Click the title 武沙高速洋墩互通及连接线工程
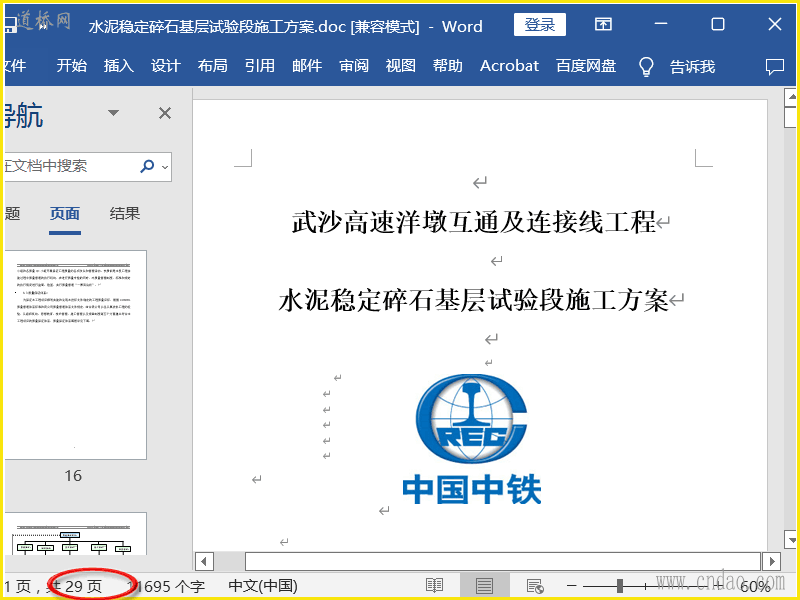This screenshot has height=600, width=800. coord(473,222)
